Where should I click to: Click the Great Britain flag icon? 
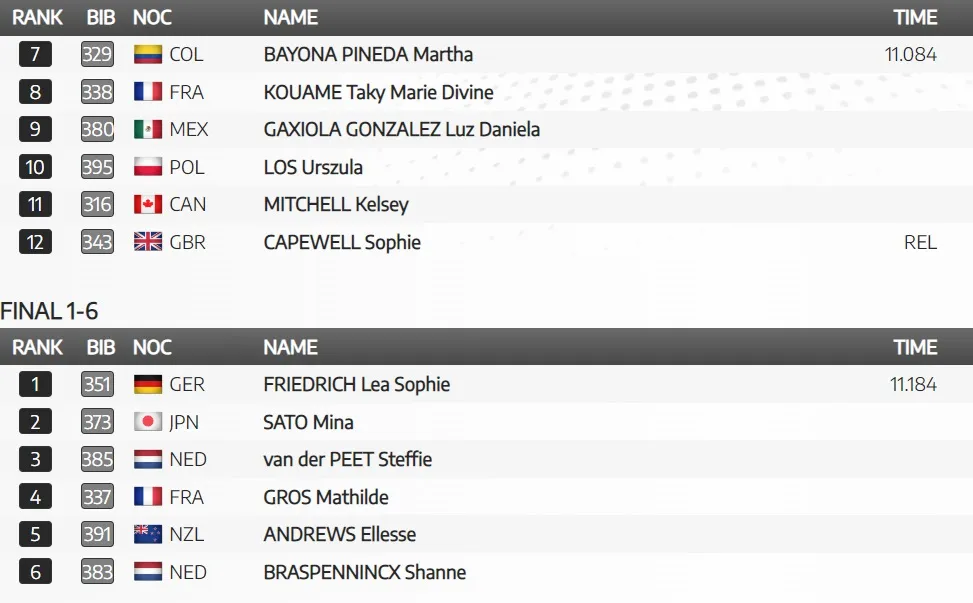[x=148, y=242]
